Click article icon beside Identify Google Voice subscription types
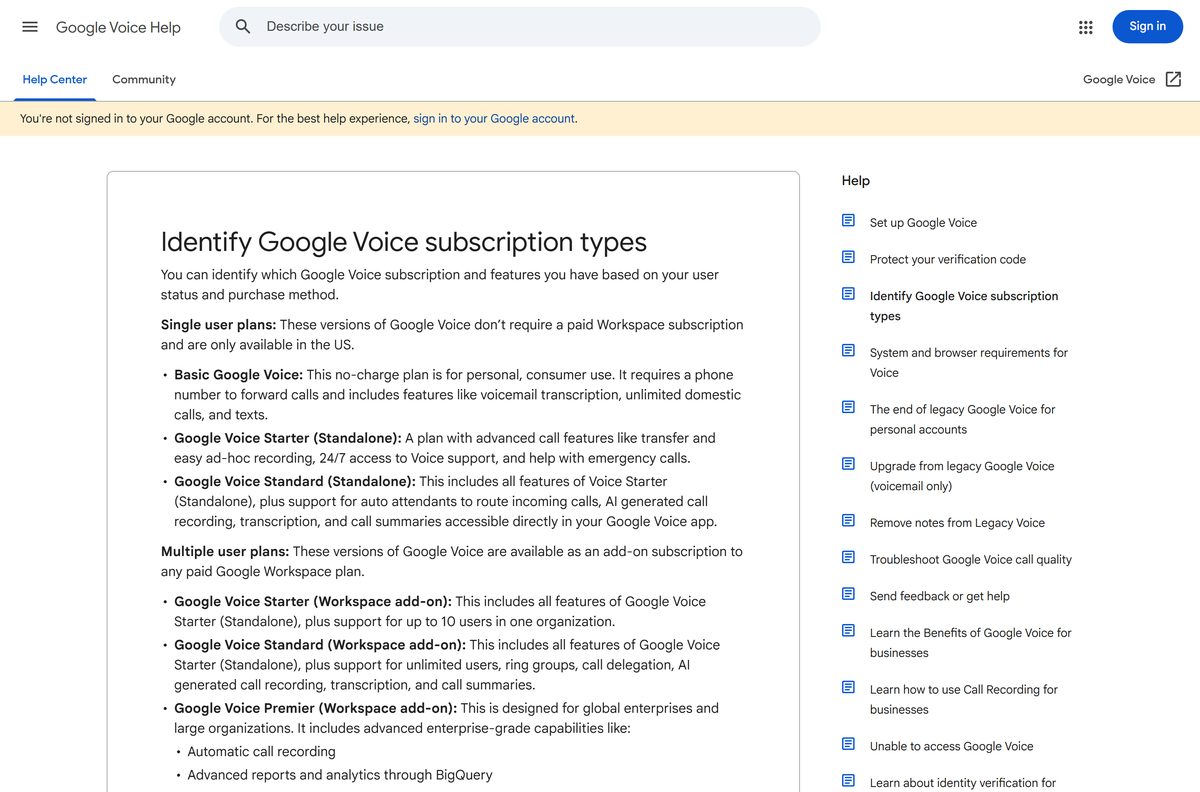This screenshot has width=1200, height=792. (x=848, y=294)
